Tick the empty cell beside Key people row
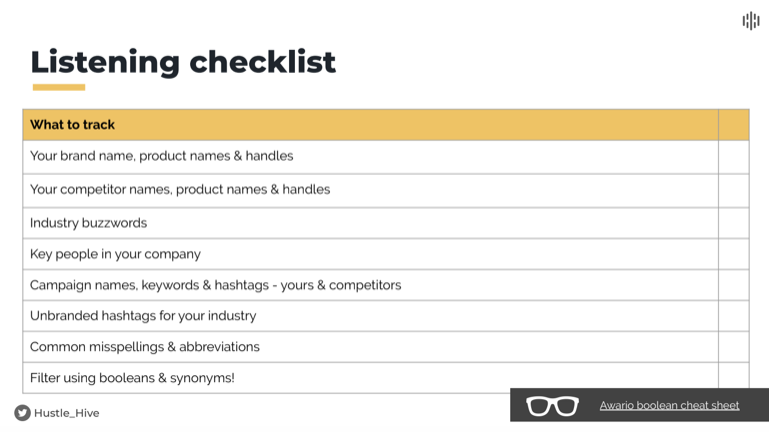769x432 pixels. (733, 254)
